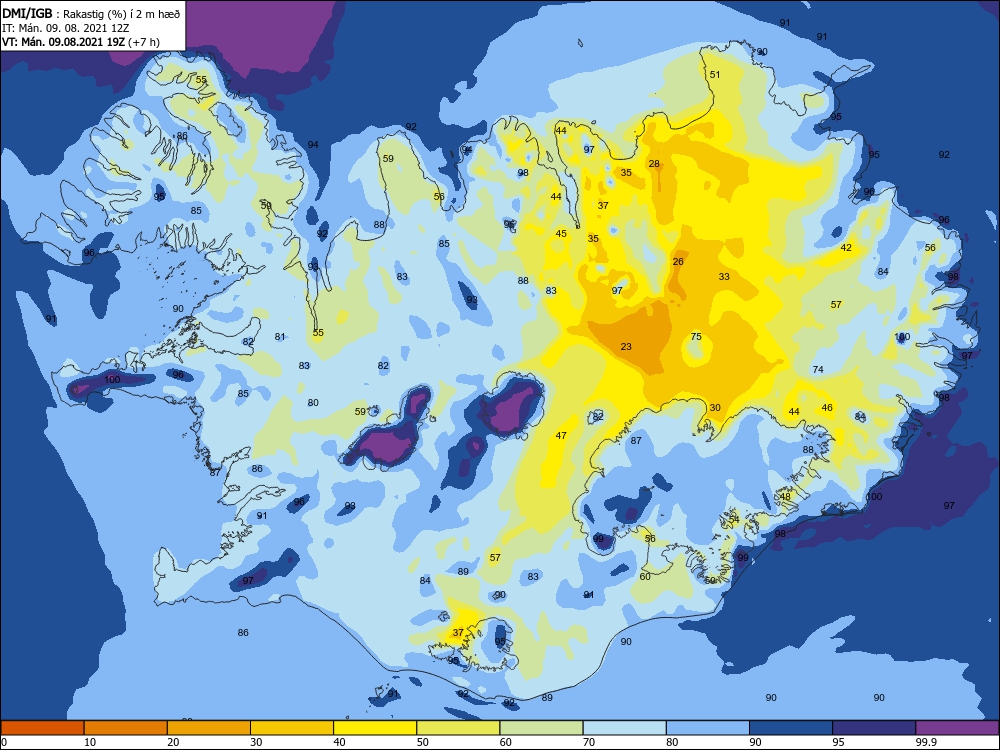Click the purple legend swatch above 99.9

click(x=957, y=728)
